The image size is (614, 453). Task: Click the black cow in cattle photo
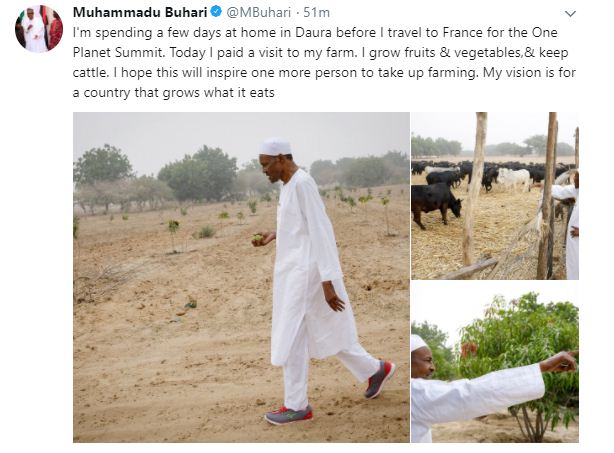(435, 199)
